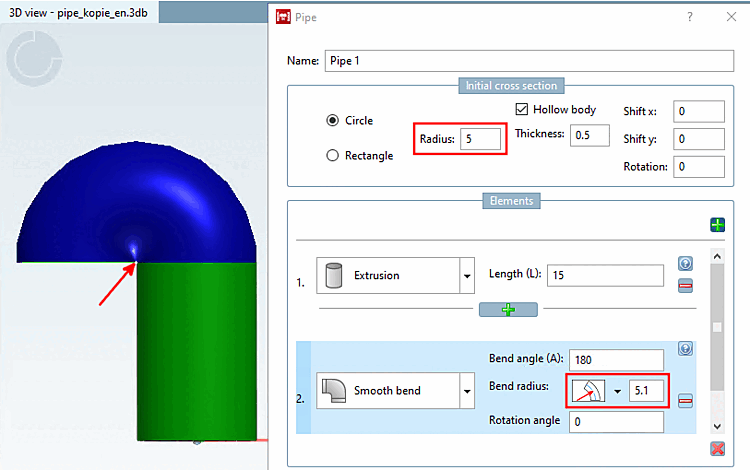Image resolution: width=750 pixels, height=470 pixels.
Task: Click the Pipe dialog help question mark
Action: coord(690,17)
